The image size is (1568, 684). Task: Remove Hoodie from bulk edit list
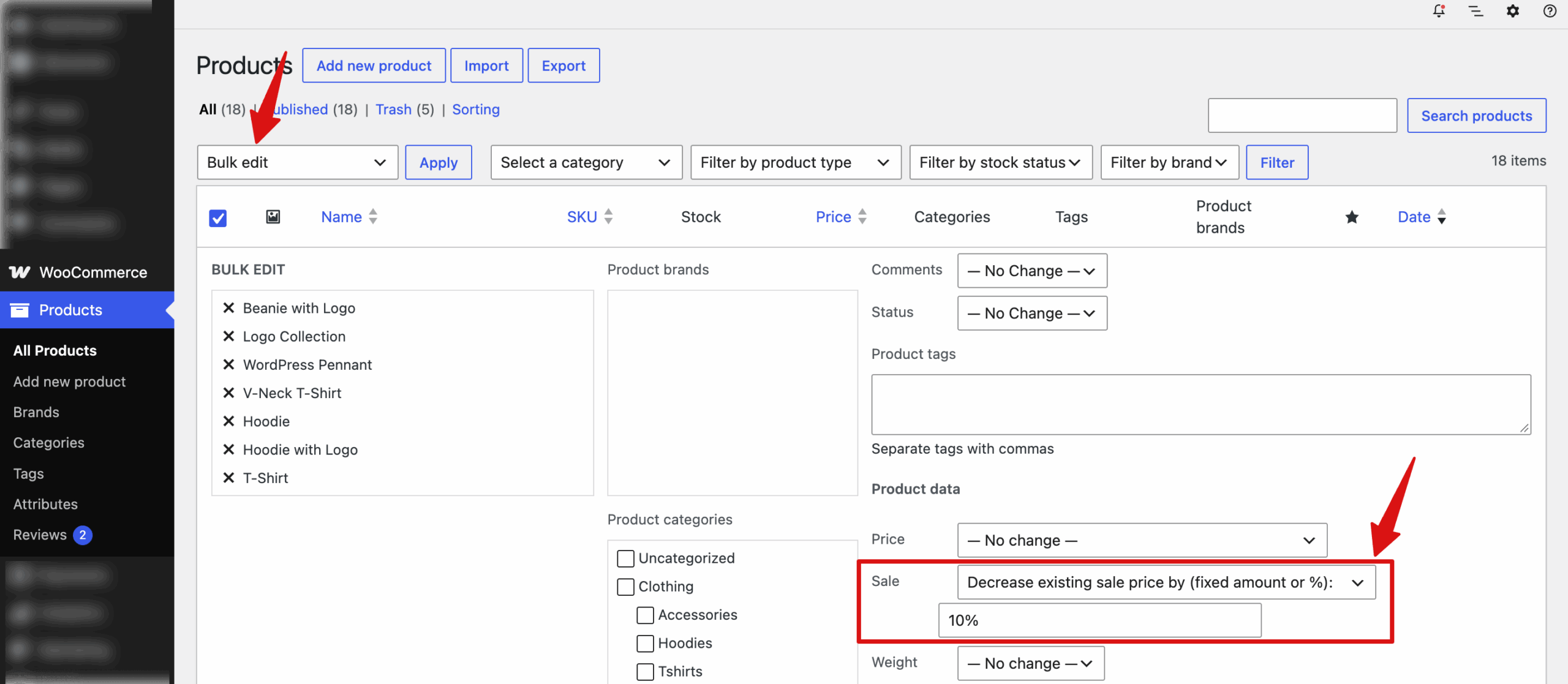coord(228,421)
